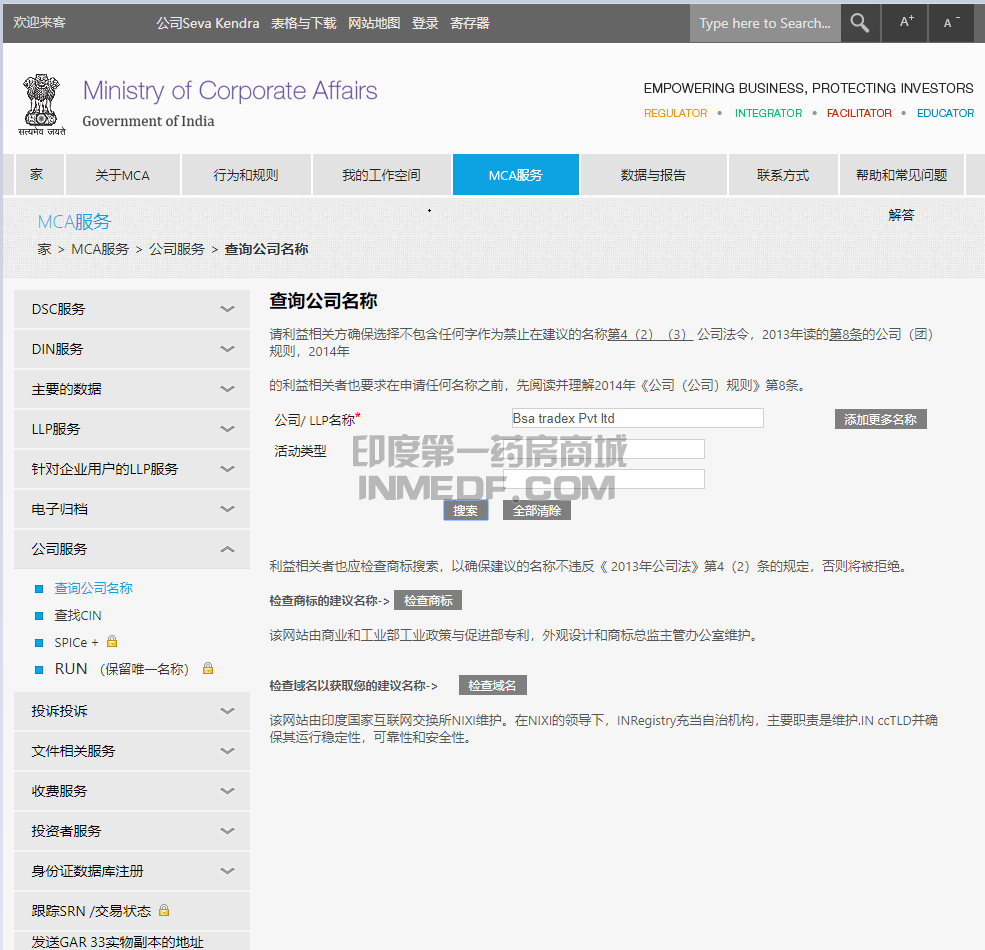The width and height of the screenshot is (985, 950).
Task: Open the 帮助和常见问题 tab
Action: tap(901, 174)
